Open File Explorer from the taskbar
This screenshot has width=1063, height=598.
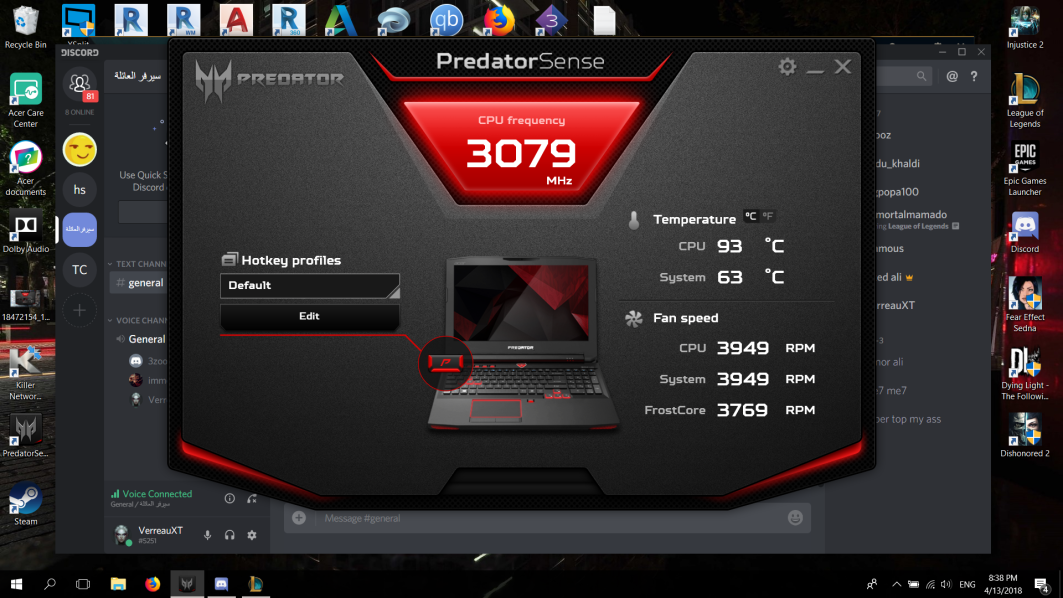[x=118, y=584]
